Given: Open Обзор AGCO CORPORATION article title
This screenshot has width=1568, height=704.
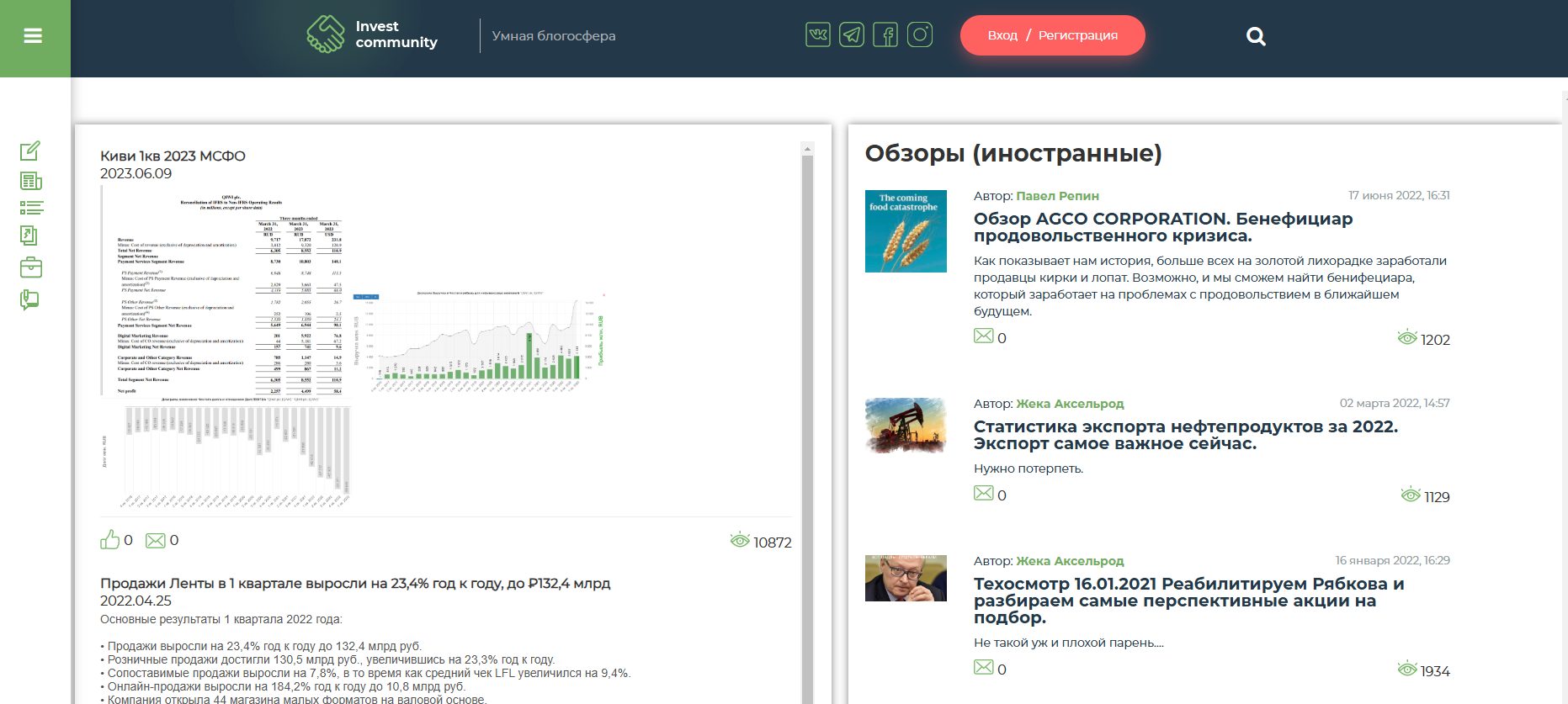Looking at the screenshot, I should click(x=1163, y=227).
